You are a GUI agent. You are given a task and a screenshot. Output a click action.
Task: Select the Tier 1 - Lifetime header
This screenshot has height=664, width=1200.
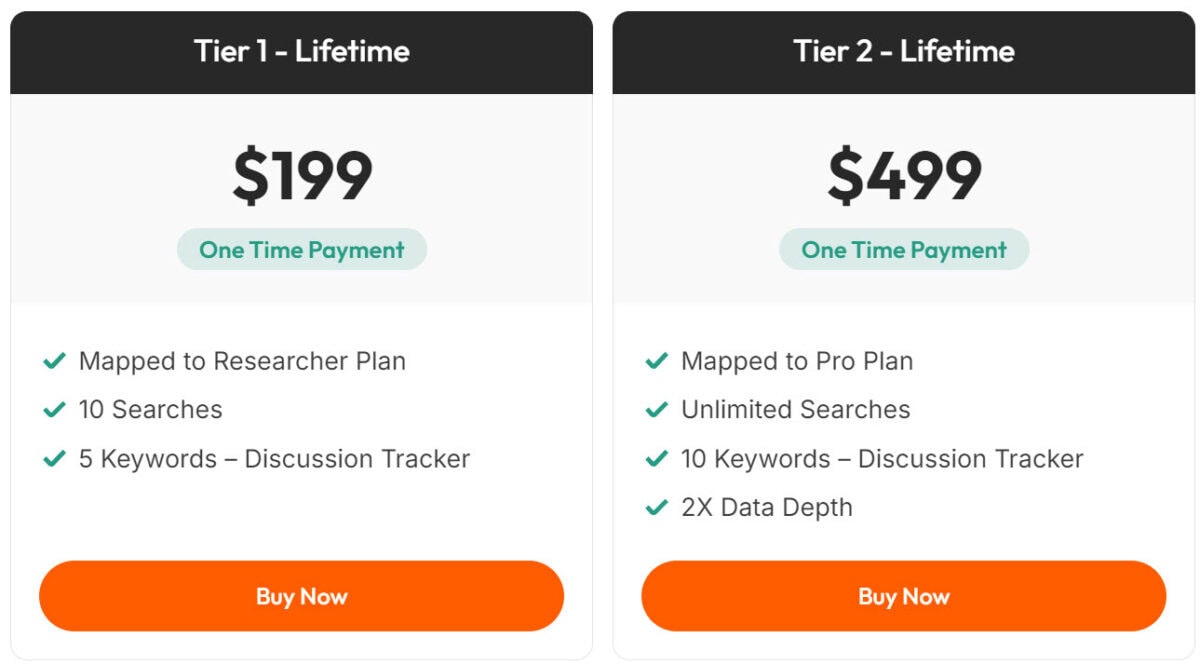[301, 51]
